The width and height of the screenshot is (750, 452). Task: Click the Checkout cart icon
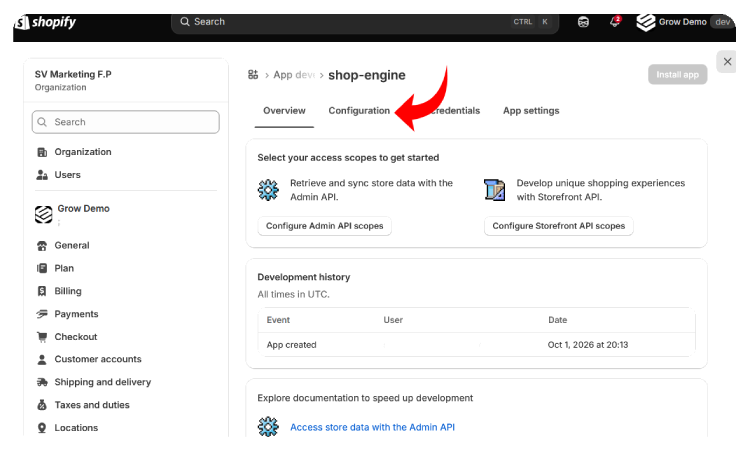[42, 337]
